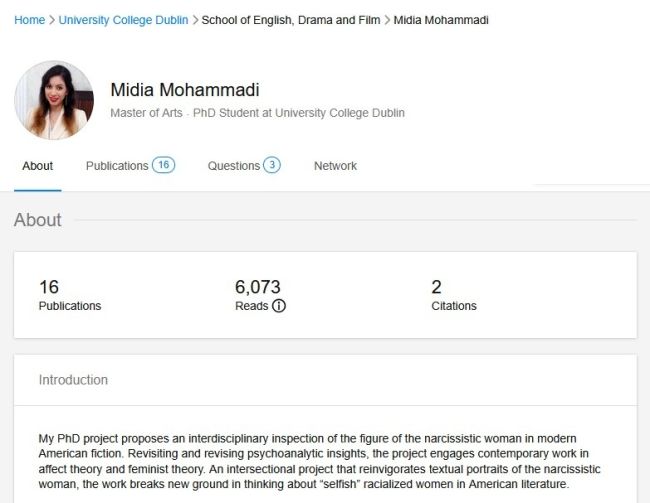
Task: Open Midia Mohammadi's profile photo
Action: (x=53, y=100)
